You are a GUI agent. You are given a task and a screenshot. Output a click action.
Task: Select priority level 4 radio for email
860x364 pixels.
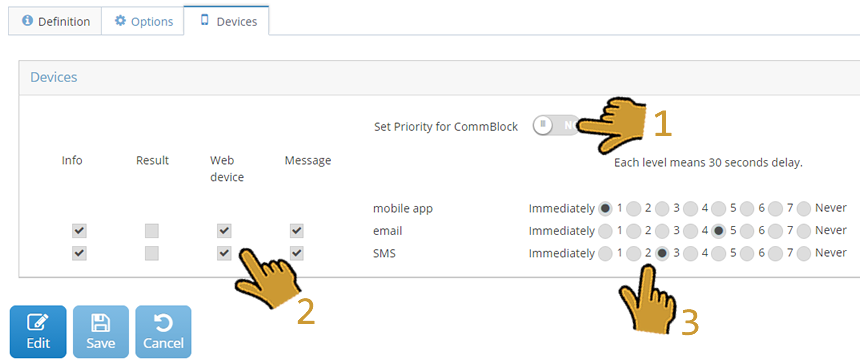tap(719, 231)
